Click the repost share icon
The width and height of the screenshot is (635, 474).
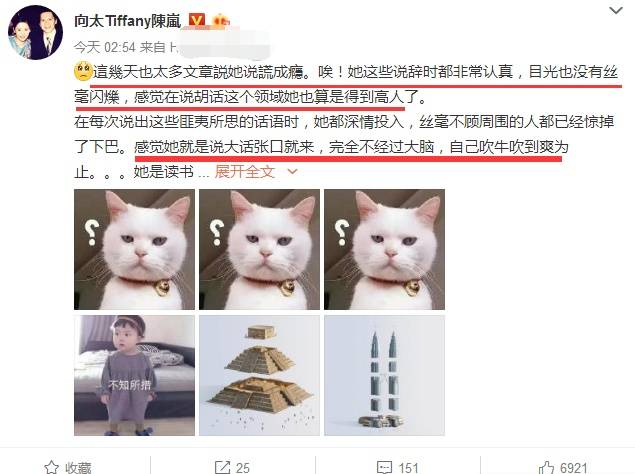pos(222,467)
